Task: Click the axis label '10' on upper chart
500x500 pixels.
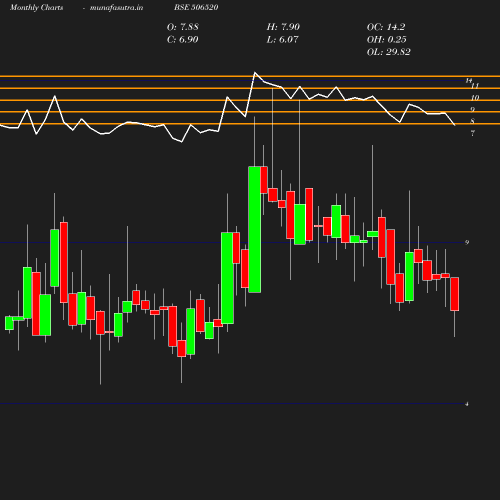Action: coord(475,98)
